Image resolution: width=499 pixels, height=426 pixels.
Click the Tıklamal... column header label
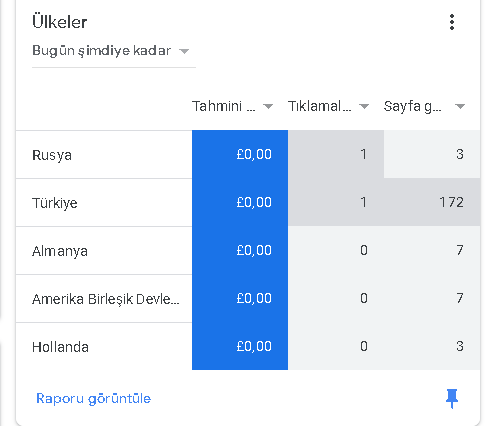coord(320,106)
